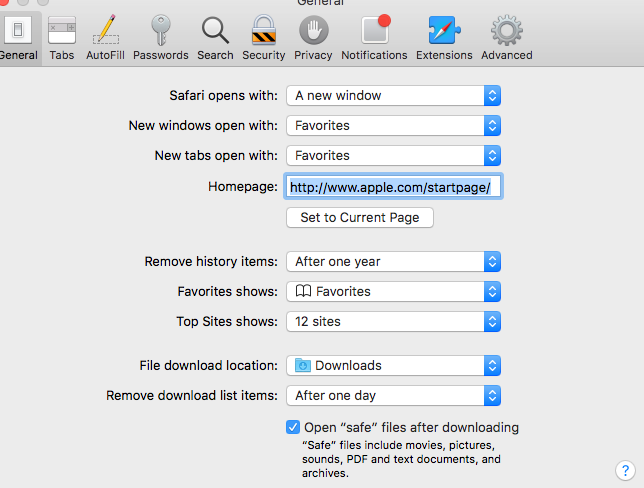Expand New windows open with dropdown
Image resolution: width=644 pixels, height=488 pixels.
[x=393, y=125]
